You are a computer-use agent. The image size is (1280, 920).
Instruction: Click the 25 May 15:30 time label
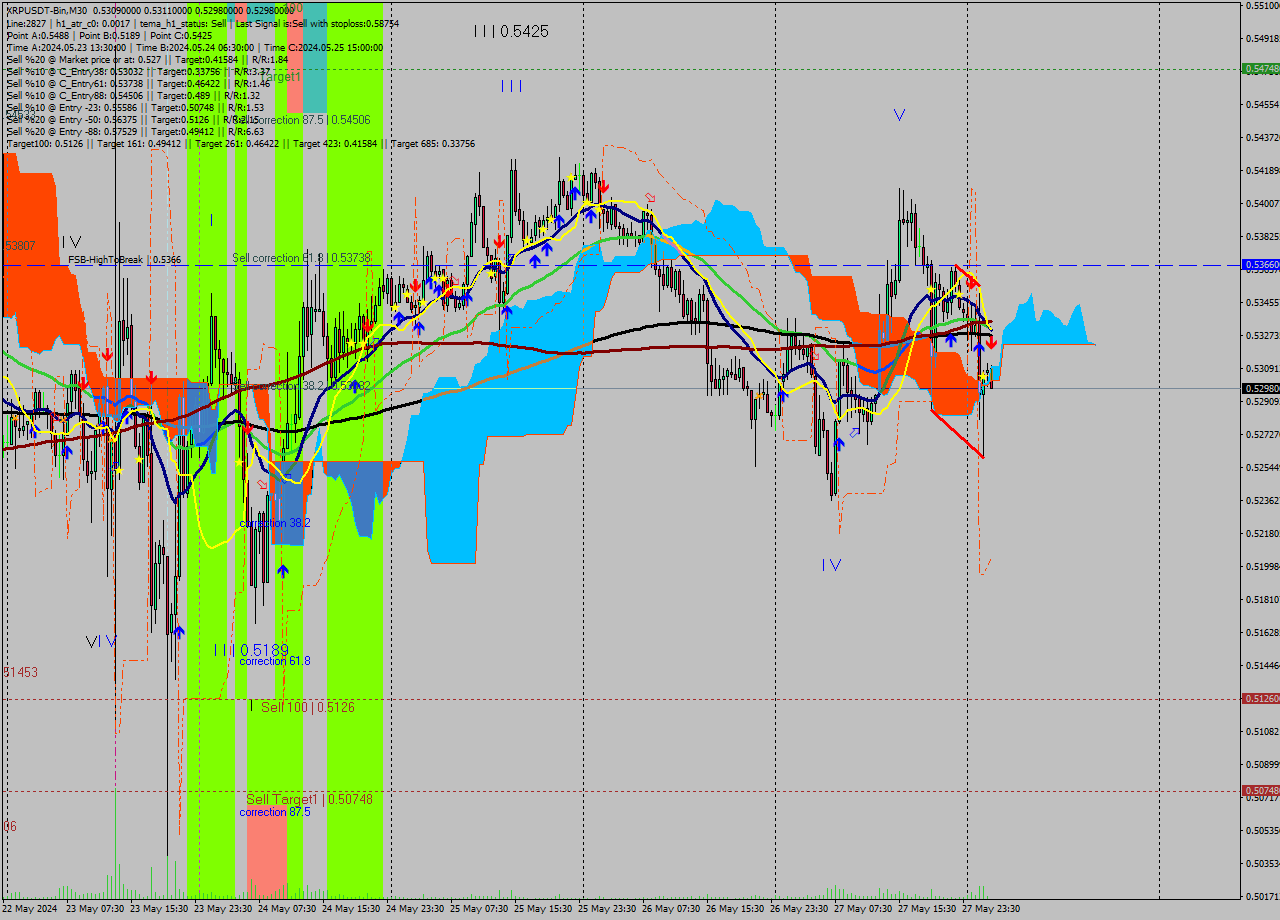point(543,909)
